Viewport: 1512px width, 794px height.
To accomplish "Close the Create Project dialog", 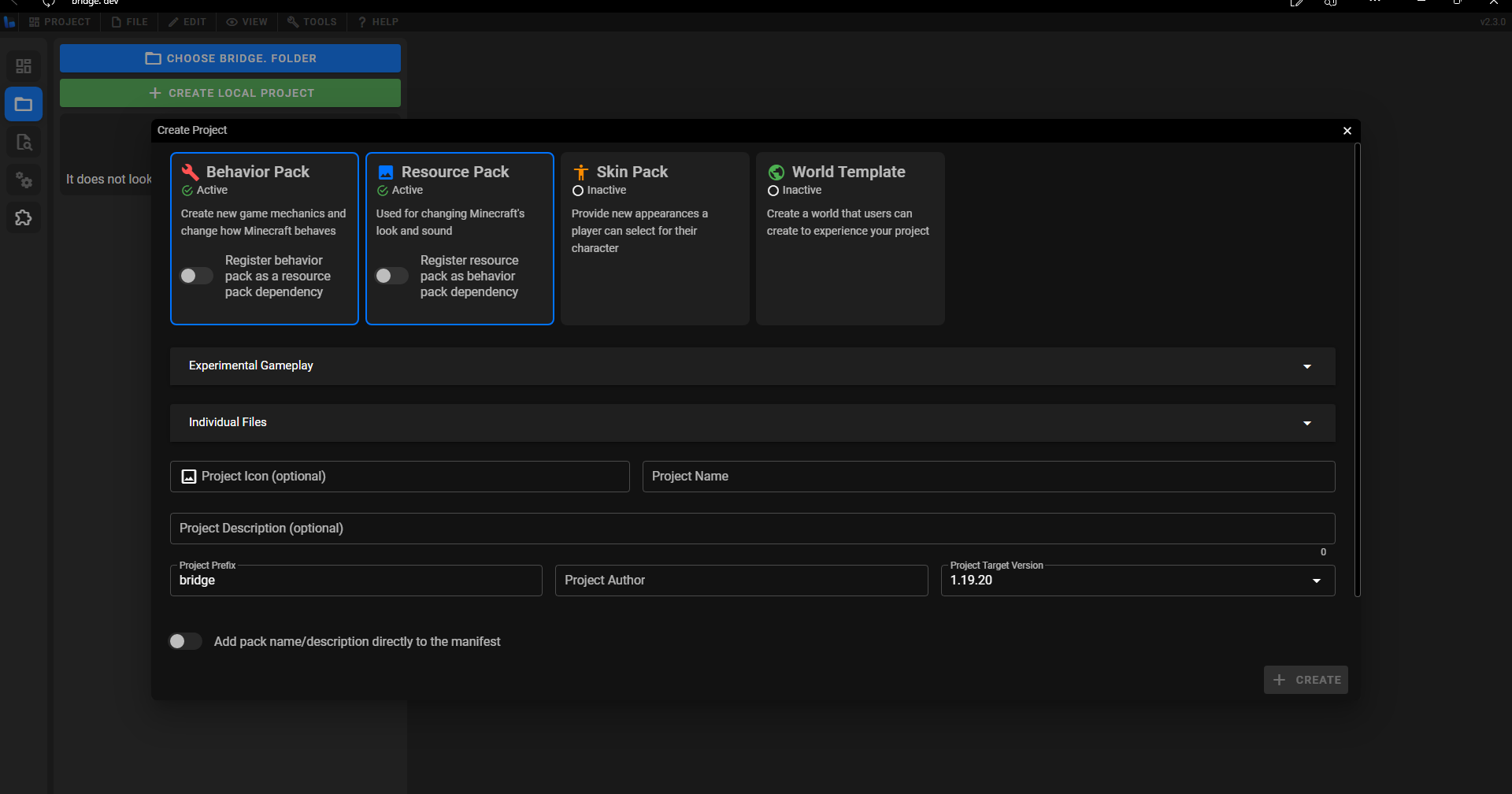I will click(1347, 131).
